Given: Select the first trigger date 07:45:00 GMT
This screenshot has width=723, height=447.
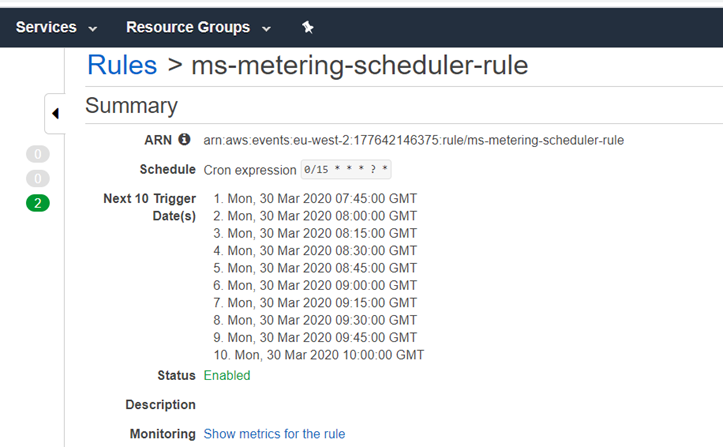Looking at the screenshot, I should (x=315, y=199).
